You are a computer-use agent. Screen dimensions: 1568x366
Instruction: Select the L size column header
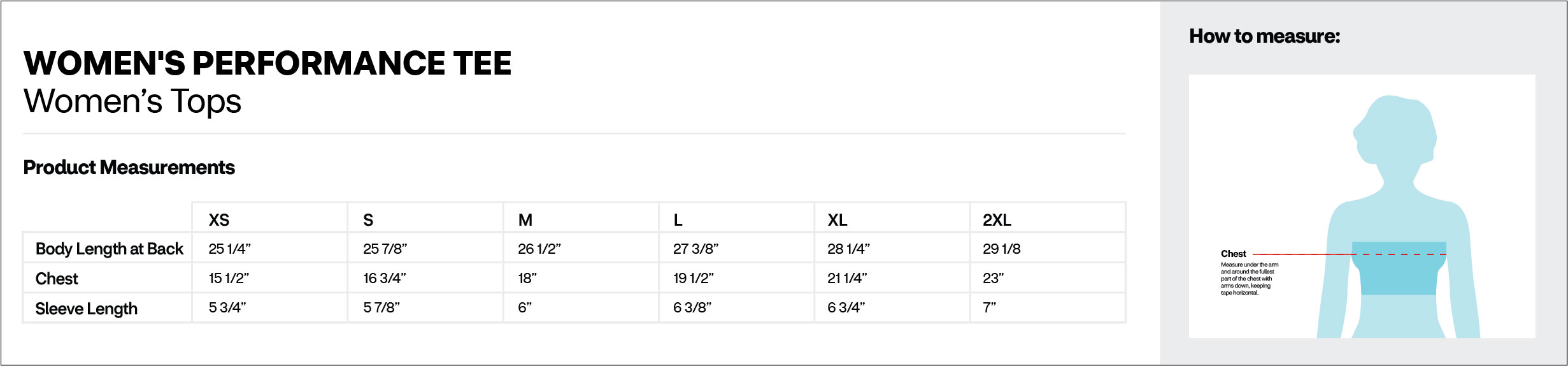(678, 220)
